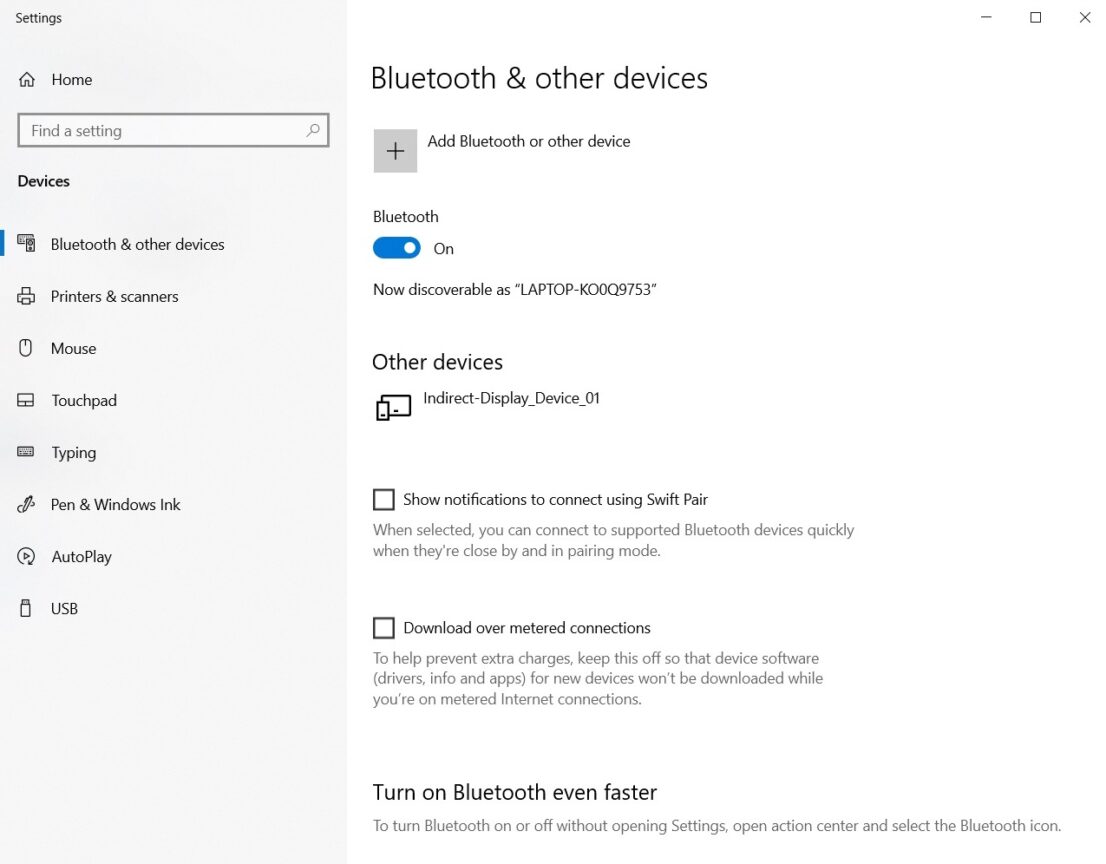Click Add Bluetooth or other device
The height and width of the screenshot is (864, 1106).
tap(529, 141)
